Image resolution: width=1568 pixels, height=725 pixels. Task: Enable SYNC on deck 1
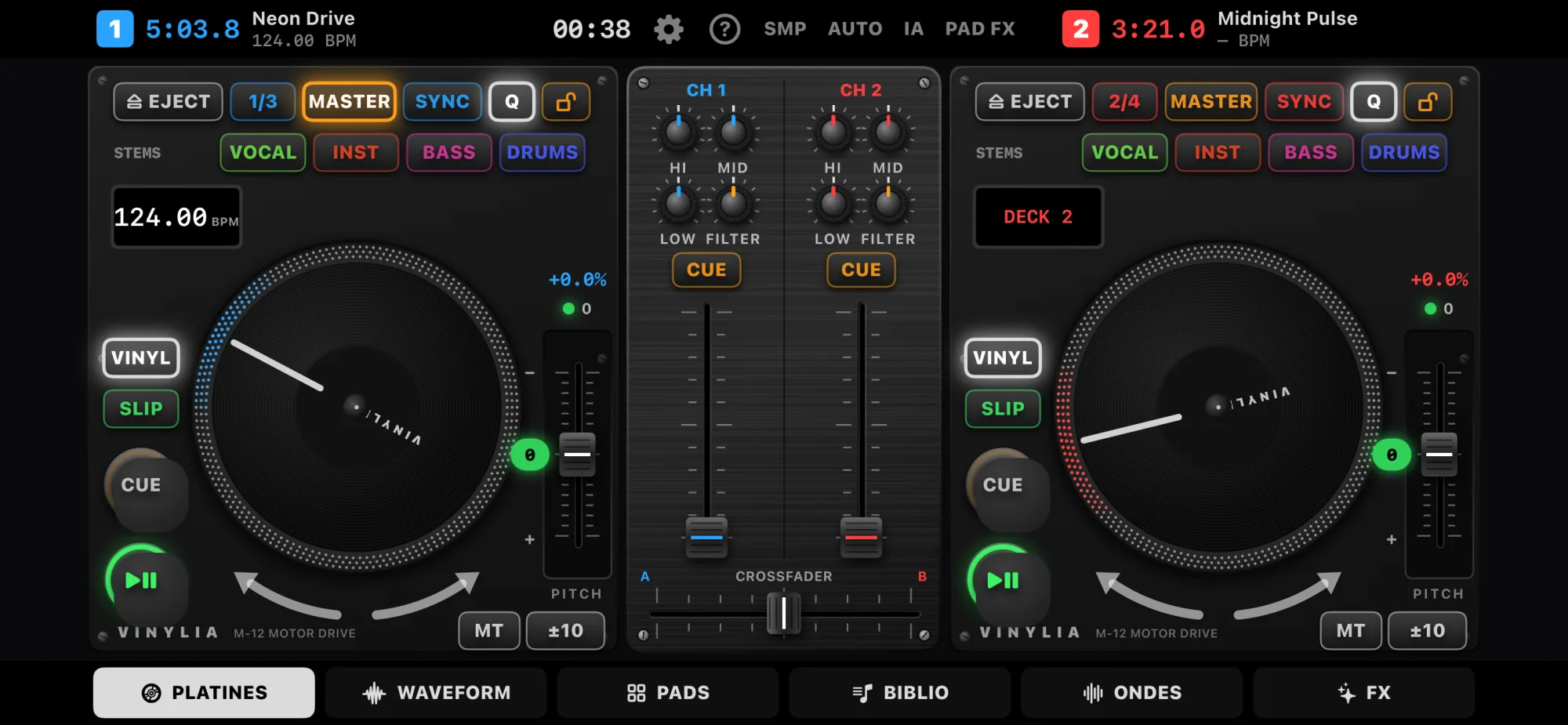(x=442, y=102)
